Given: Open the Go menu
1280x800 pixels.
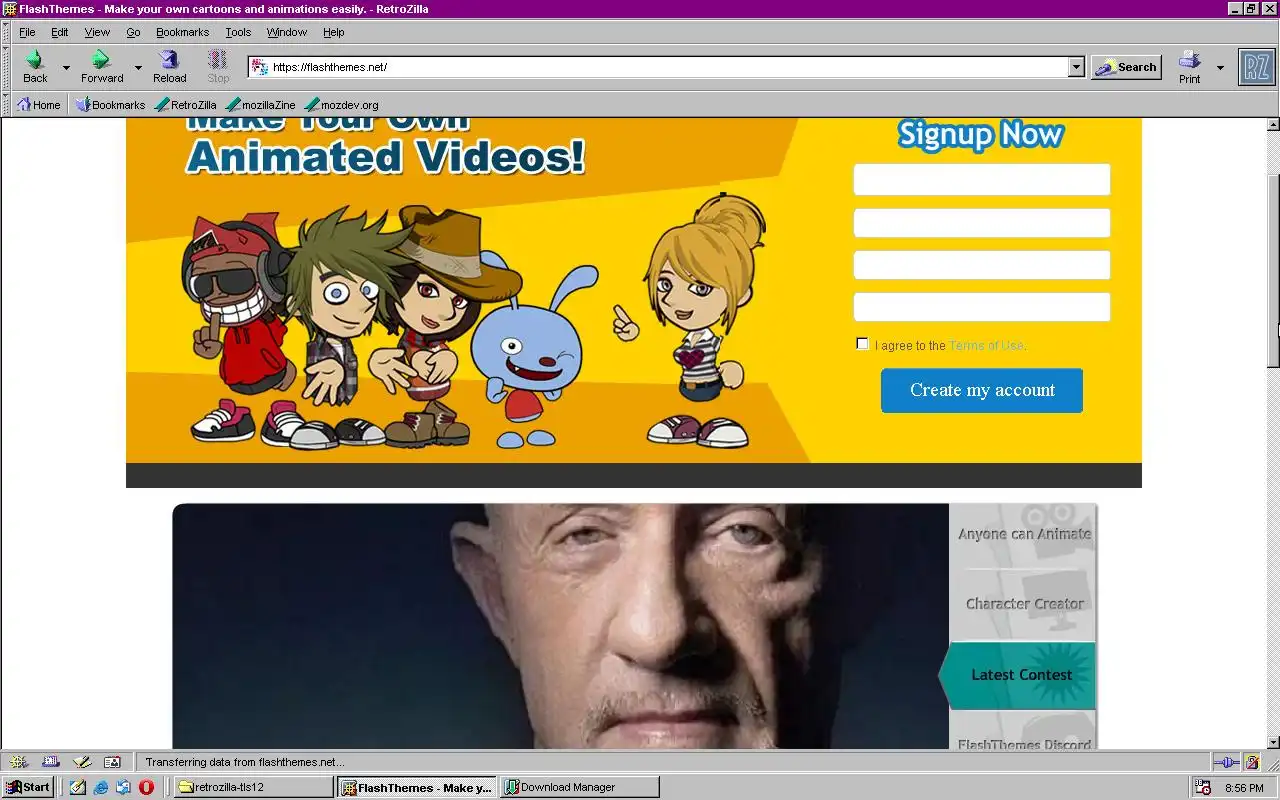Looking at the screenshot, I should [x=133, y=32].
